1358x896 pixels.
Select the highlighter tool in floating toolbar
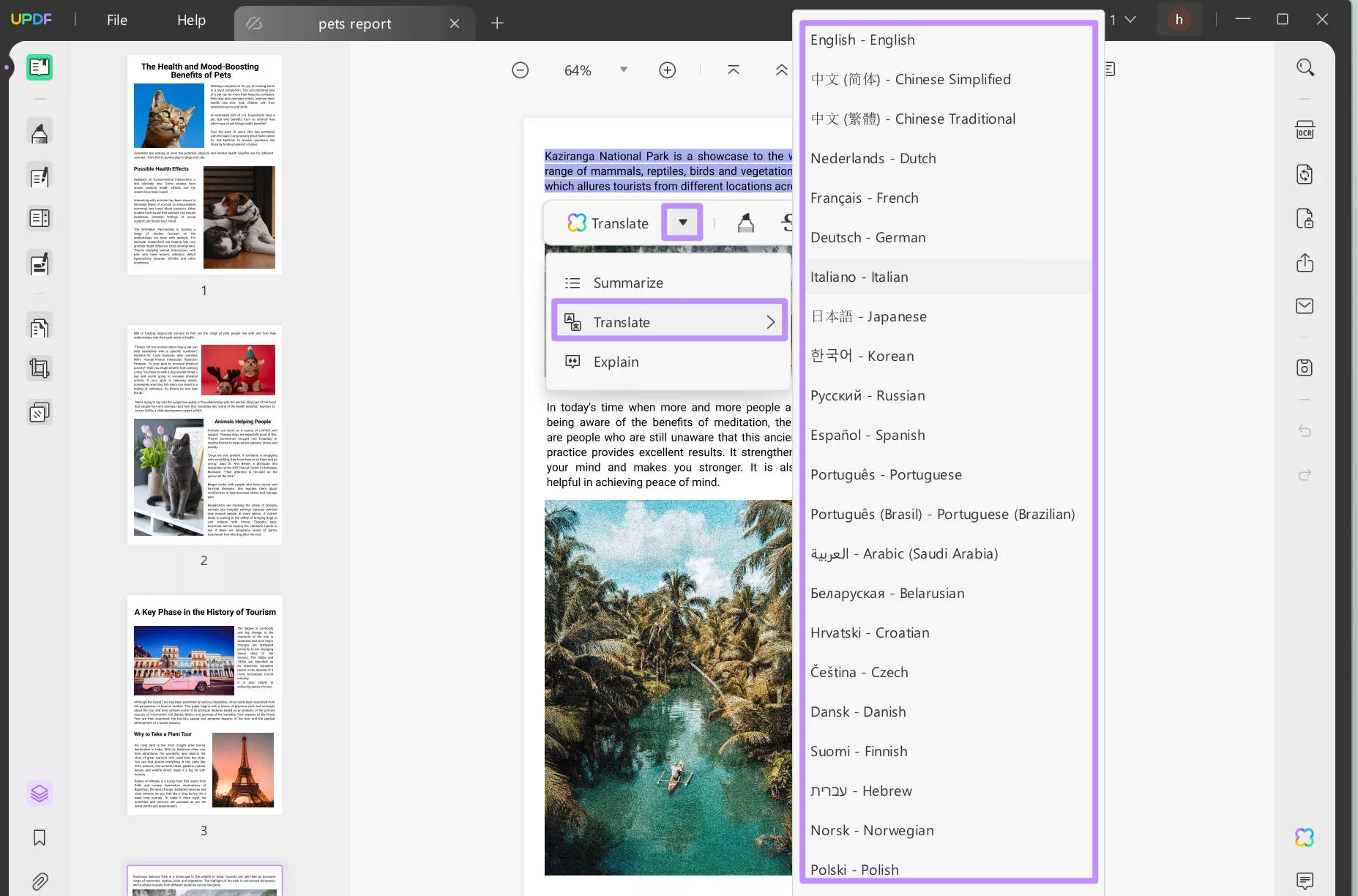745,223
